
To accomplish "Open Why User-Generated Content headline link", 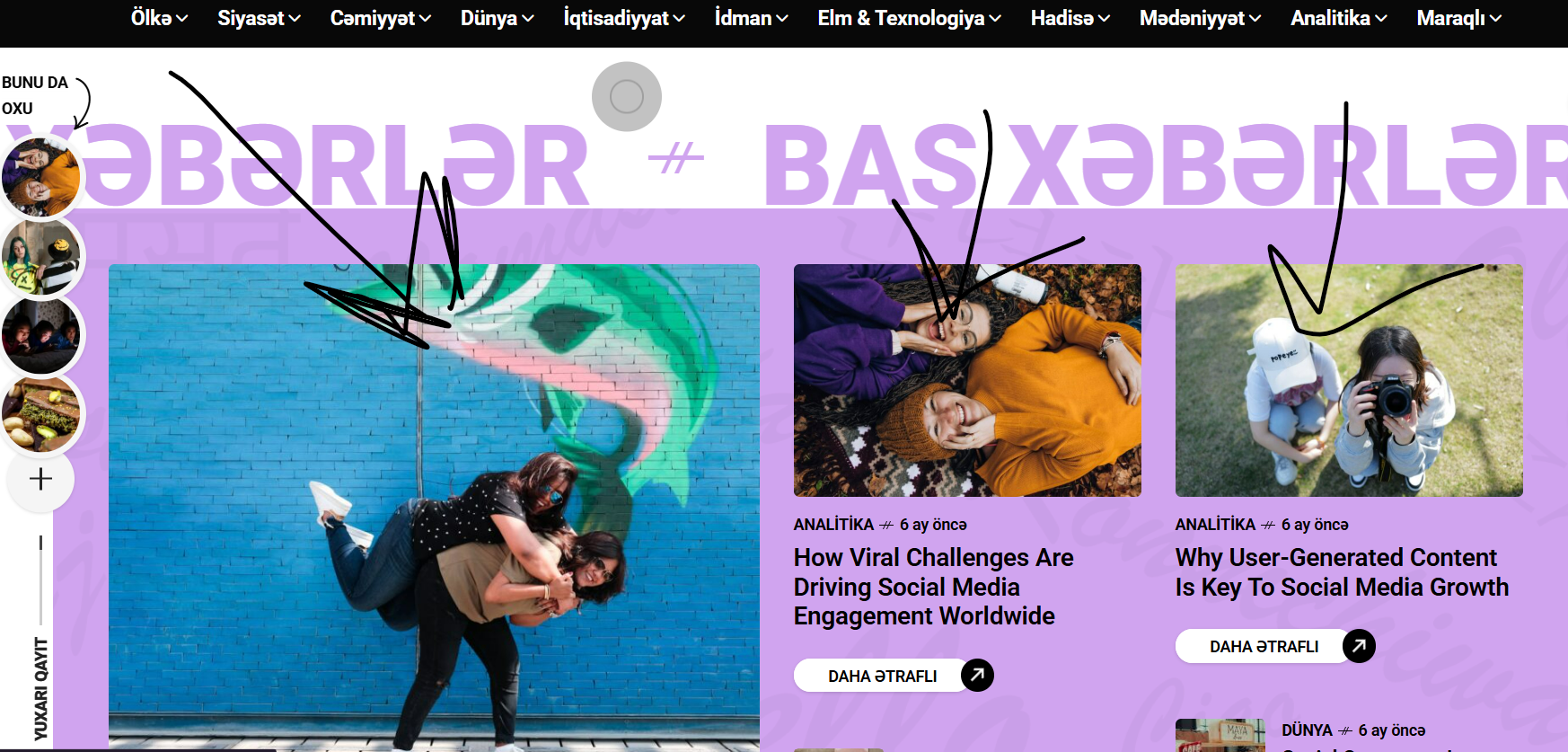I will point(1342,572).
